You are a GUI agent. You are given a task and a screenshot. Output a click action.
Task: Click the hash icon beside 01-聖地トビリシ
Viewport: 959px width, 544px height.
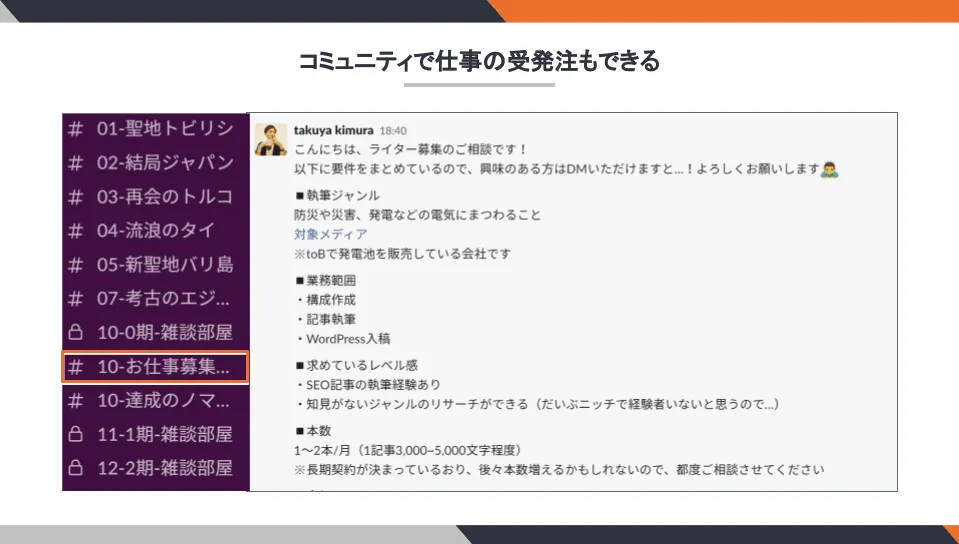click(75, 129)
